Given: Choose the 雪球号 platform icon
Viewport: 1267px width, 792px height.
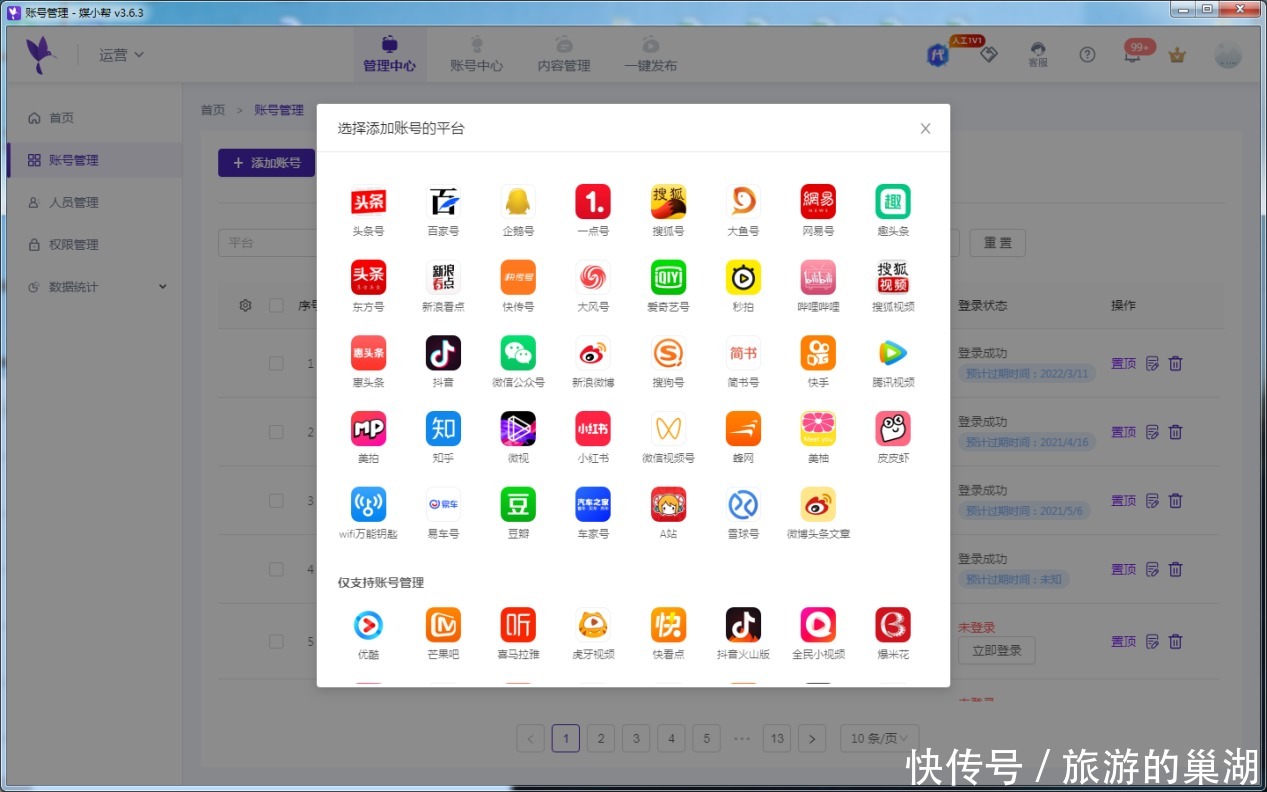Looking at the screenshot, I should coord(743,505).
